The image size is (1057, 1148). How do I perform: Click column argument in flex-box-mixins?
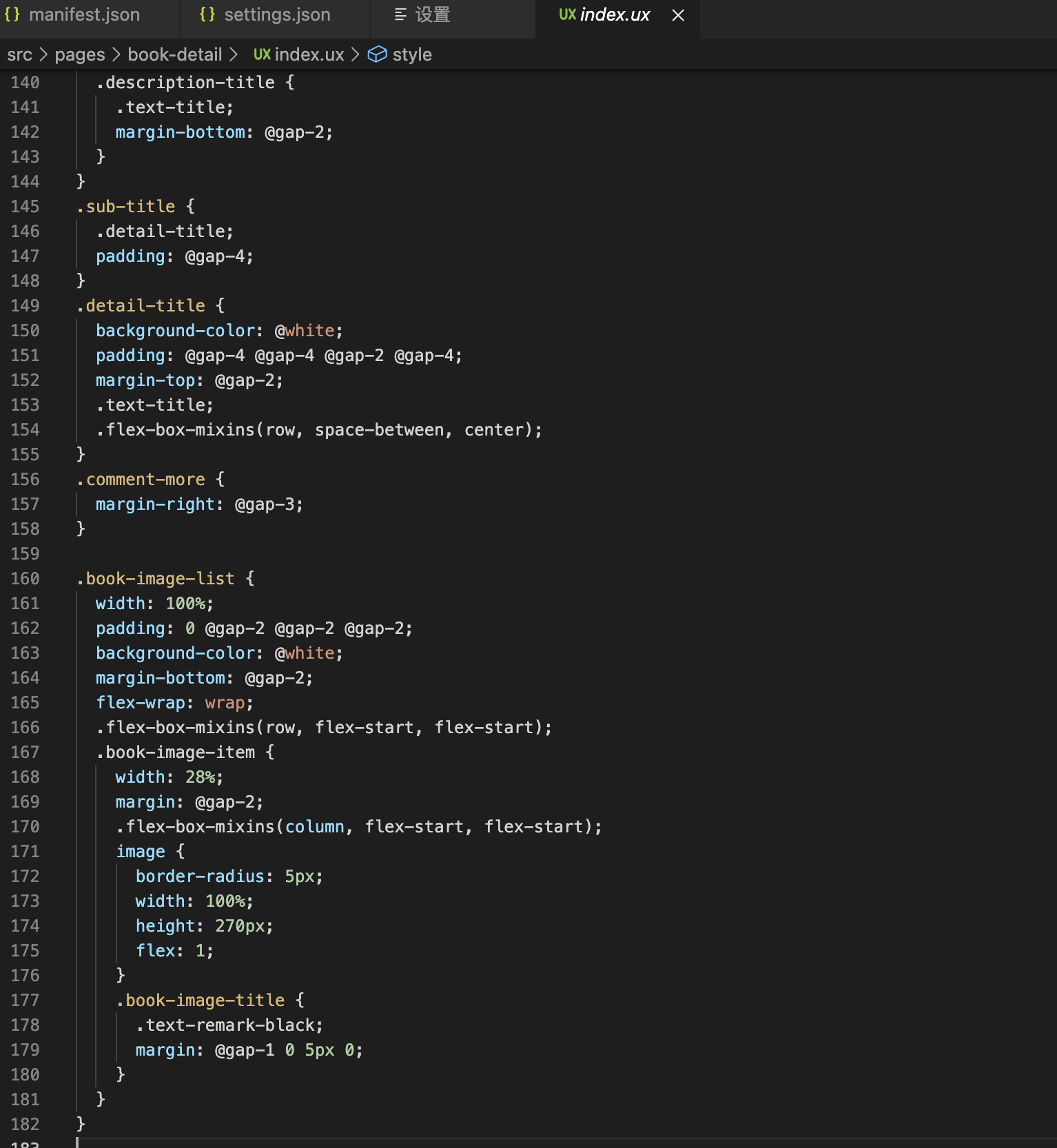point(314,827)
